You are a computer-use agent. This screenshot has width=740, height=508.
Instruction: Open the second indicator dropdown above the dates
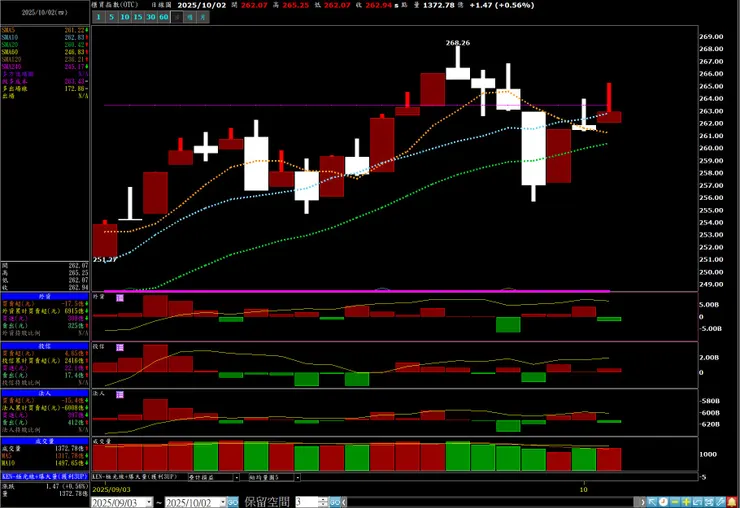pos(297,477)
